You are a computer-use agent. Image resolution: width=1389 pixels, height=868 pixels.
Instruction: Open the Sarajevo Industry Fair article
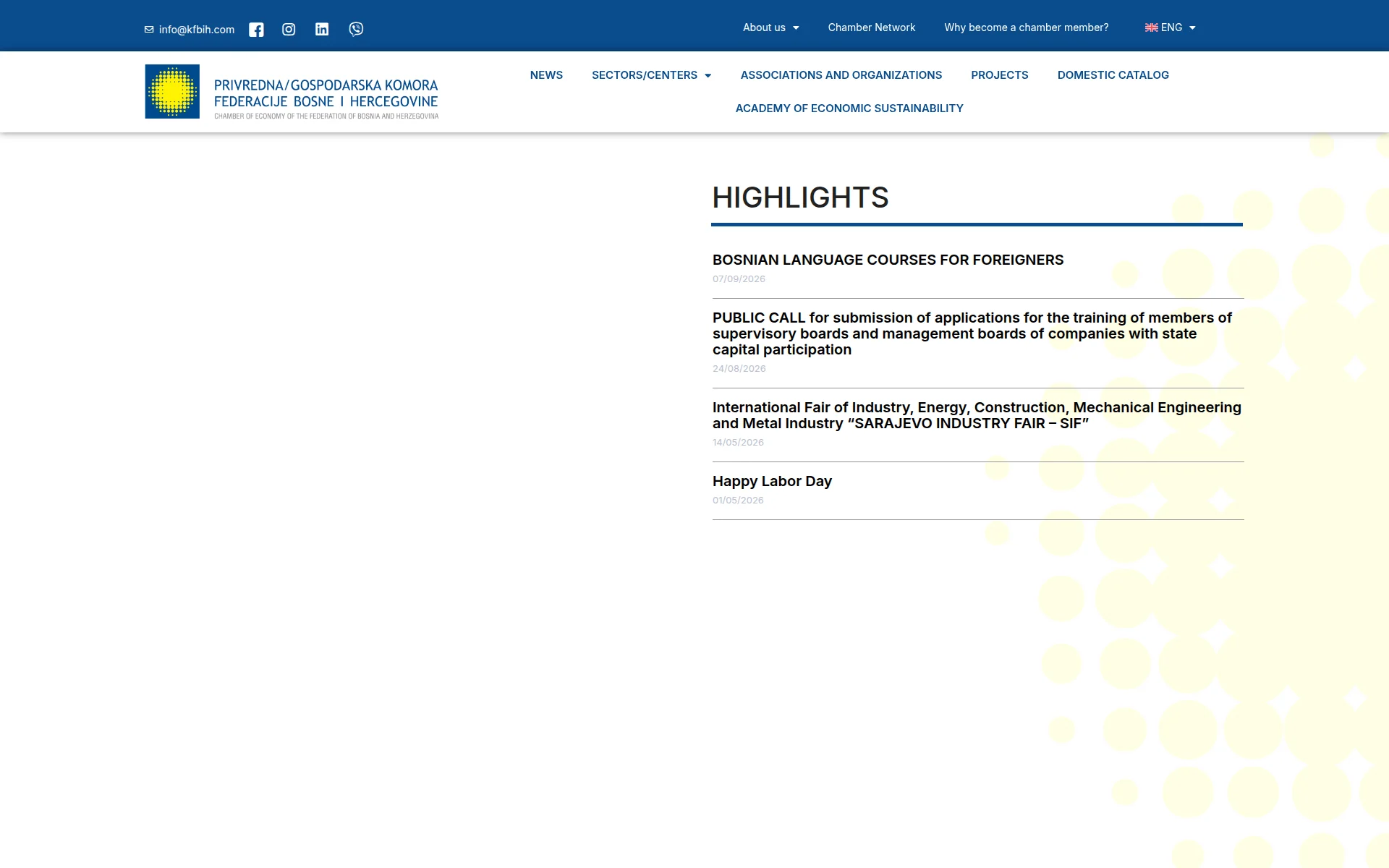977,415
